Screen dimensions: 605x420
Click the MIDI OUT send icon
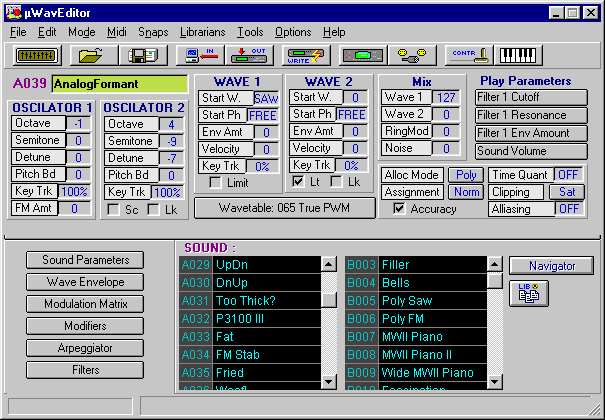(x=250, y=55)
